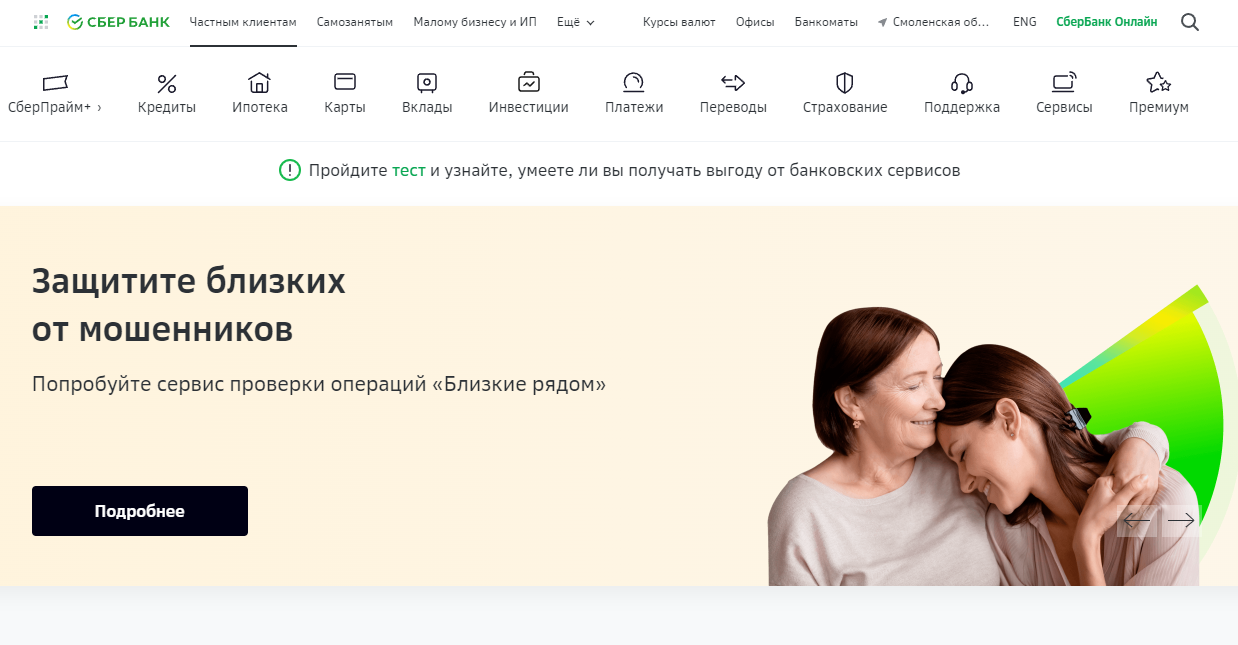Switch to Малому бизнесу и ИП tab
1238x645 pixels.
[x=475, y=22]
